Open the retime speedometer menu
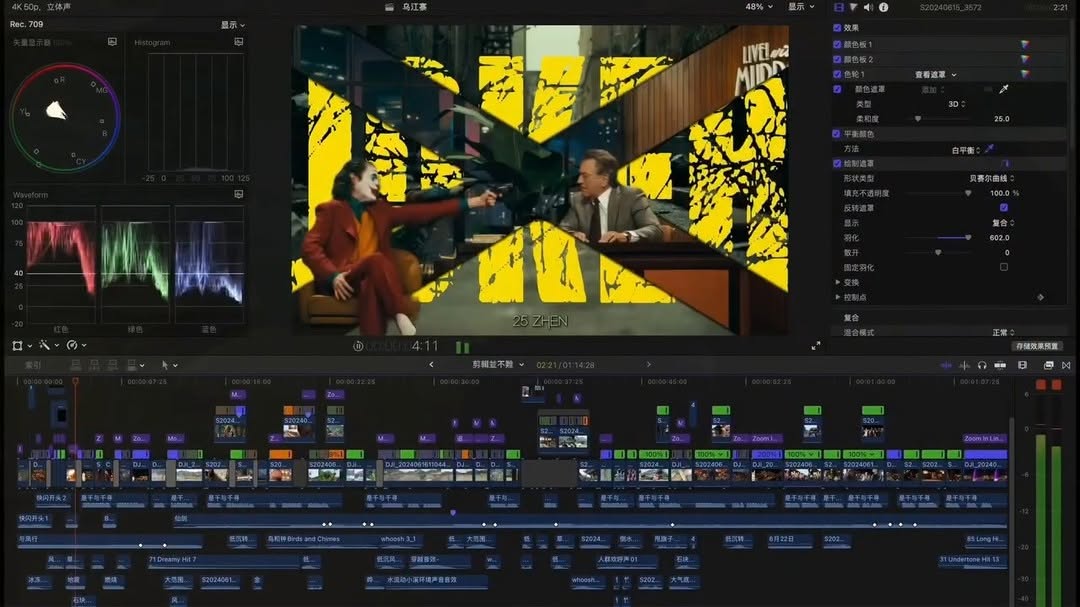This screenshot has height=607, width=1080. pyautogui.click(x=72, y=345)
